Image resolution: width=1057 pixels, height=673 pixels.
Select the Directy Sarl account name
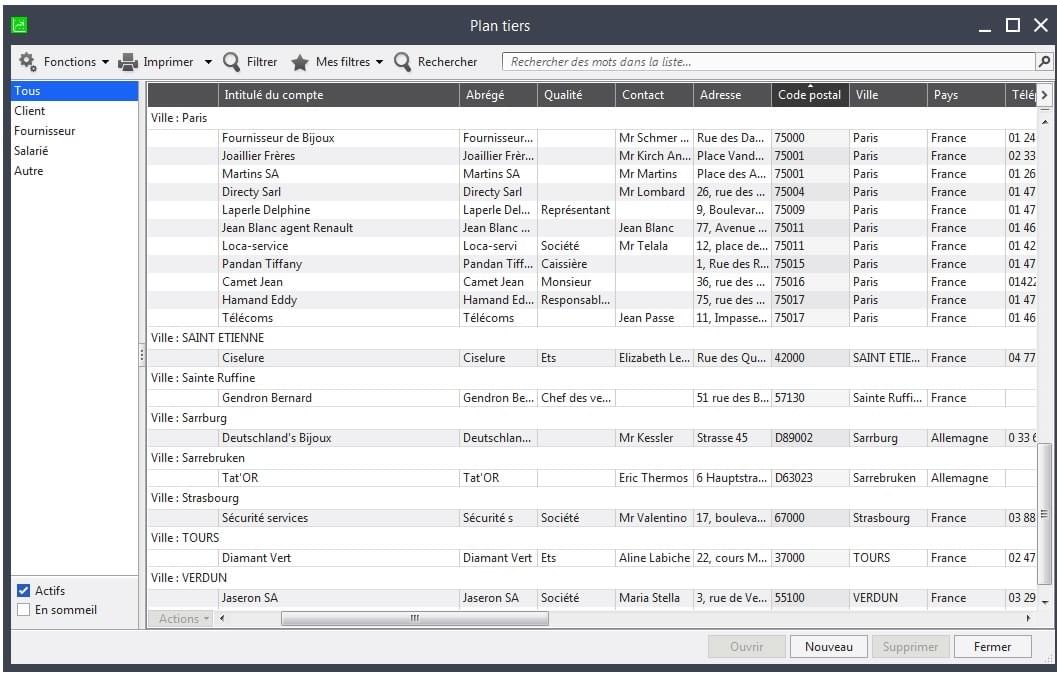click(251, 192)
